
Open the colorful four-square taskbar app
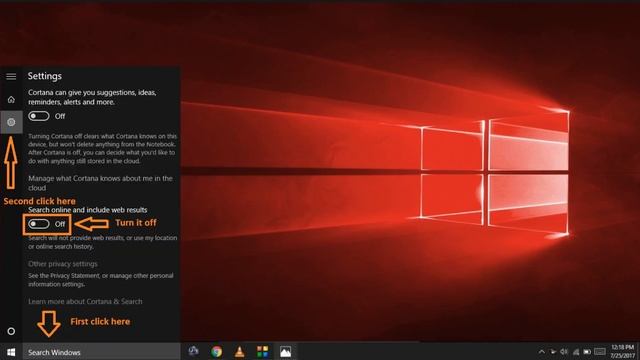pos(262,351)
